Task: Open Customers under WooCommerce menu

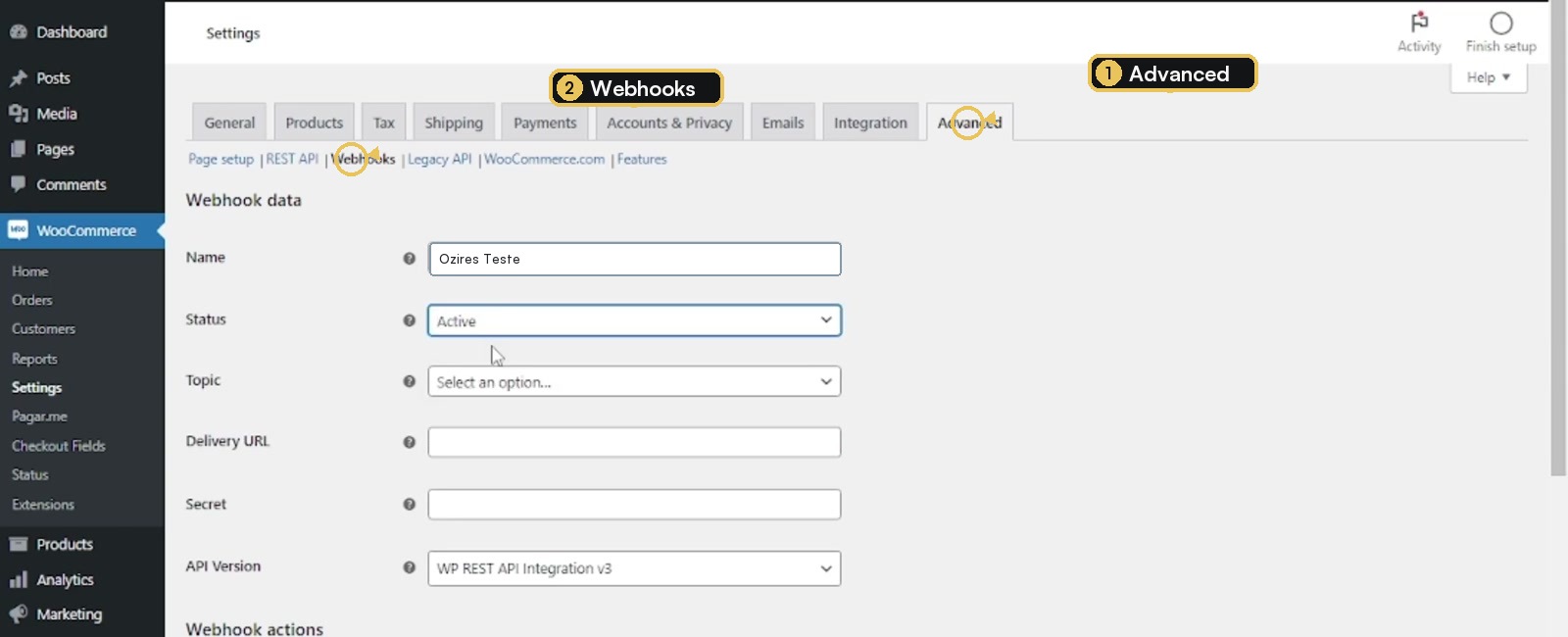Action: 43,329
